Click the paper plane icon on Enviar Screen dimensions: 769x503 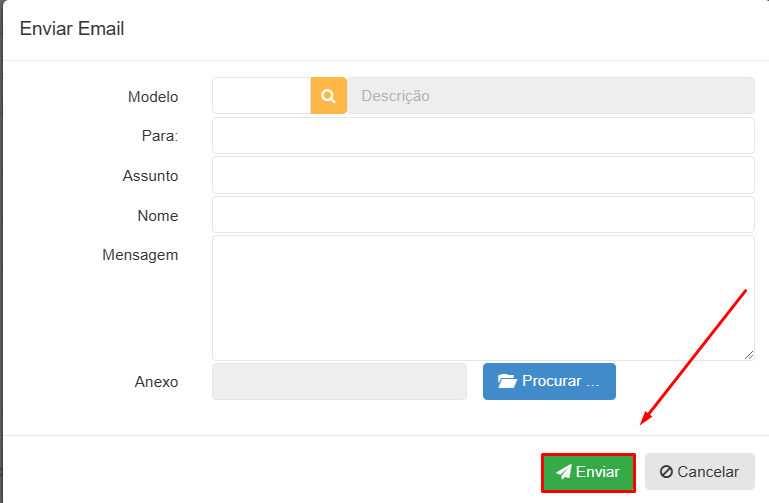[x=564, y=472]
